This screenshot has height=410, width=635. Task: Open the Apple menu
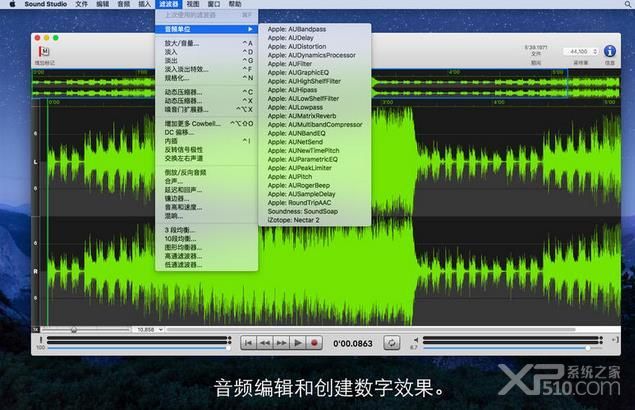13,4
